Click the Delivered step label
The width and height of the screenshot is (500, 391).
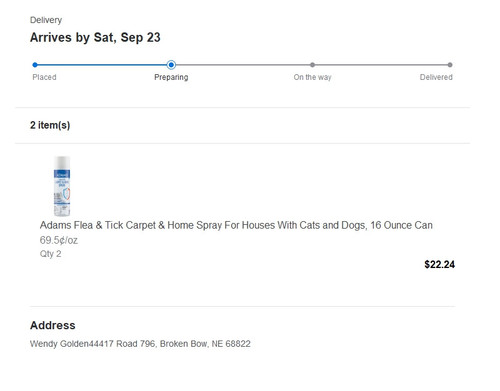click(436, 77)
